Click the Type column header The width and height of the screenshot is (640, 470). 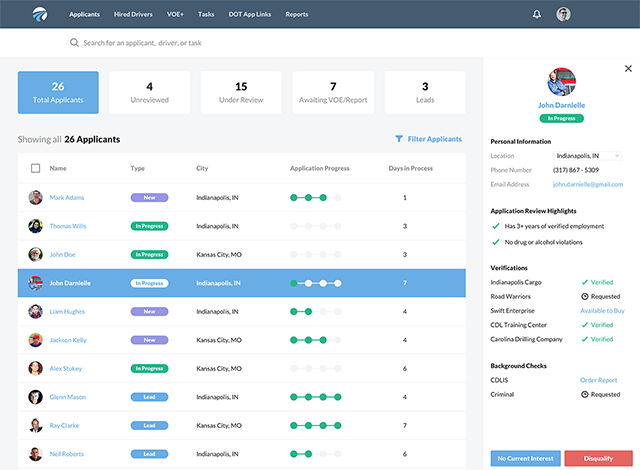pyautogui.click(x=138, y=168)
